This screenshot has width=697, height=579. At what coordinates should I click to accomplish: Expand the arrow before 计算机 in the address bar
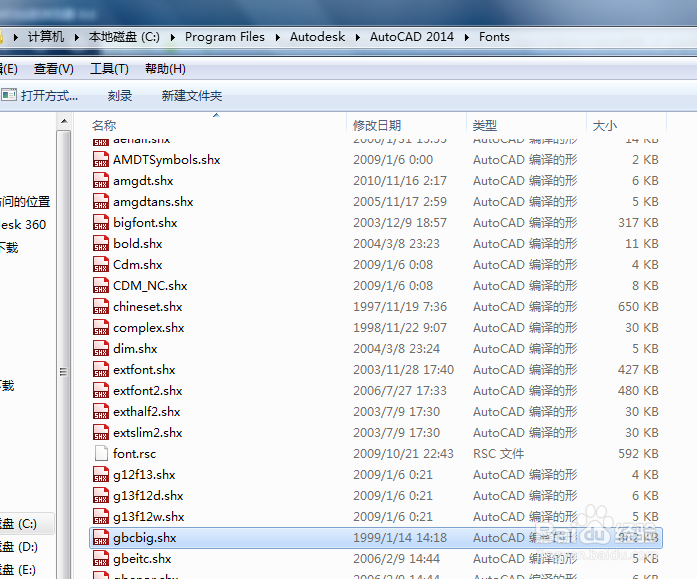tap(16, 37)
